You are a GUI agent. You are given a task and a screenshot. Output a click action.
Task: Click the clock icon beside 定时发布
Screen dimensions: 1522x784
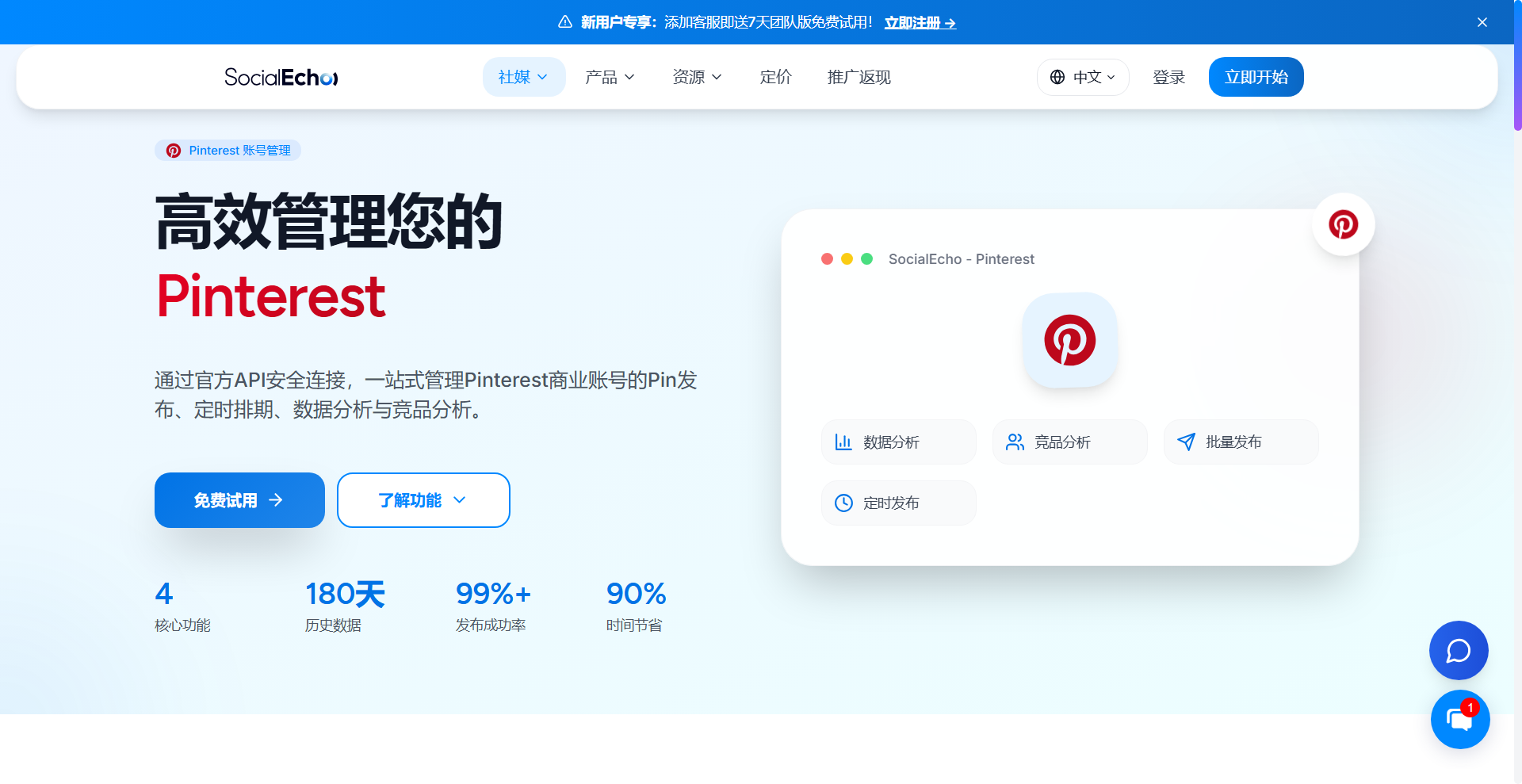[843, 503]
